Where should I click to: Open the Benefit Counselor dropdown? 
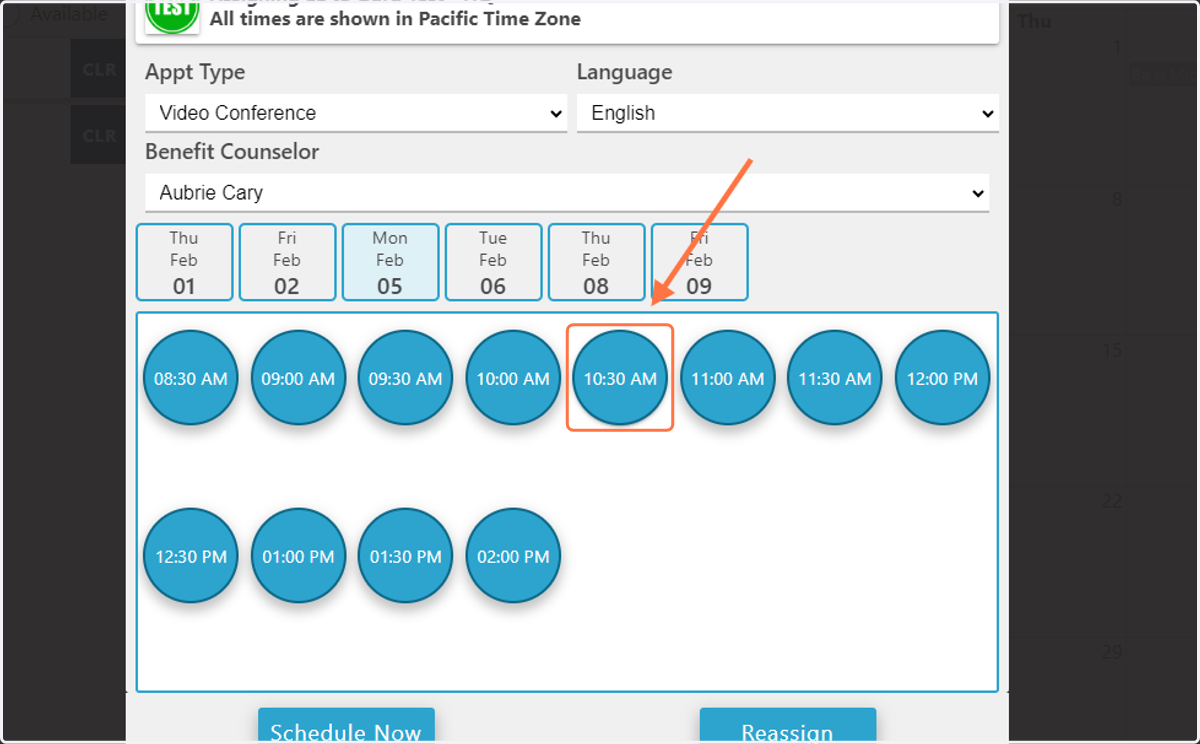(x=567, y=193)
